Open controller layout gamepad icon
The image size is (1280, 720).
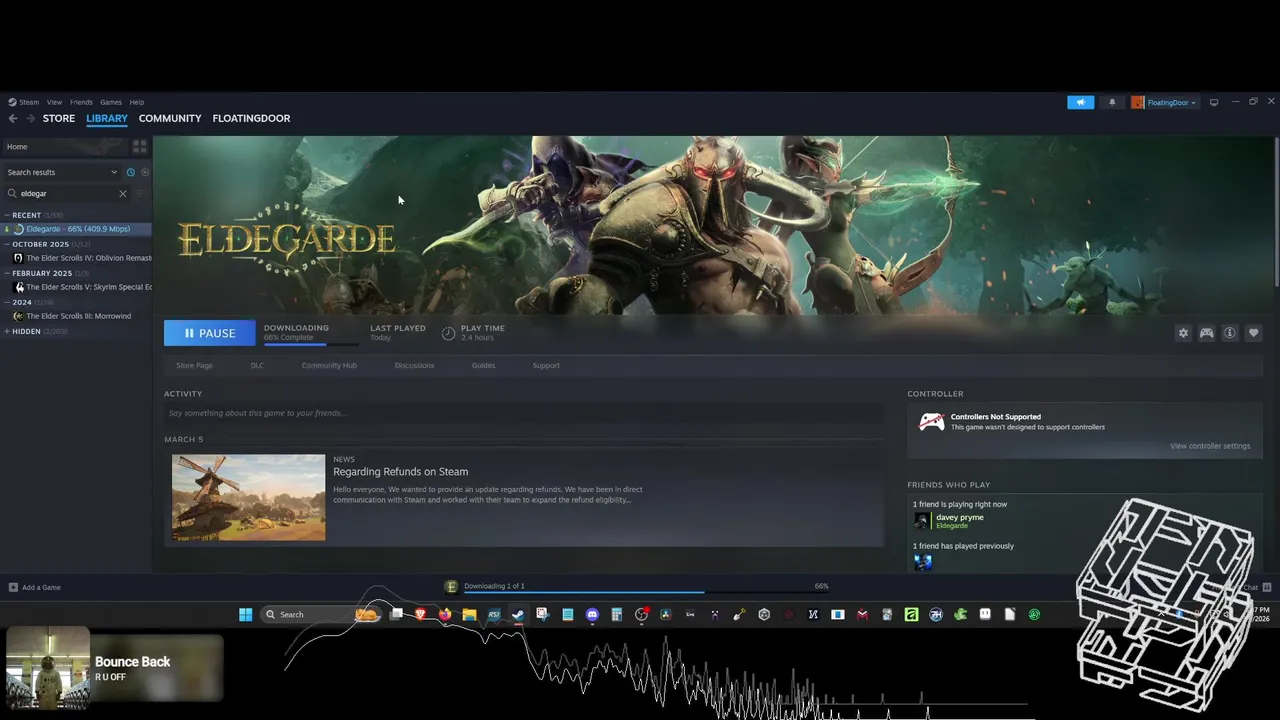1207,333
